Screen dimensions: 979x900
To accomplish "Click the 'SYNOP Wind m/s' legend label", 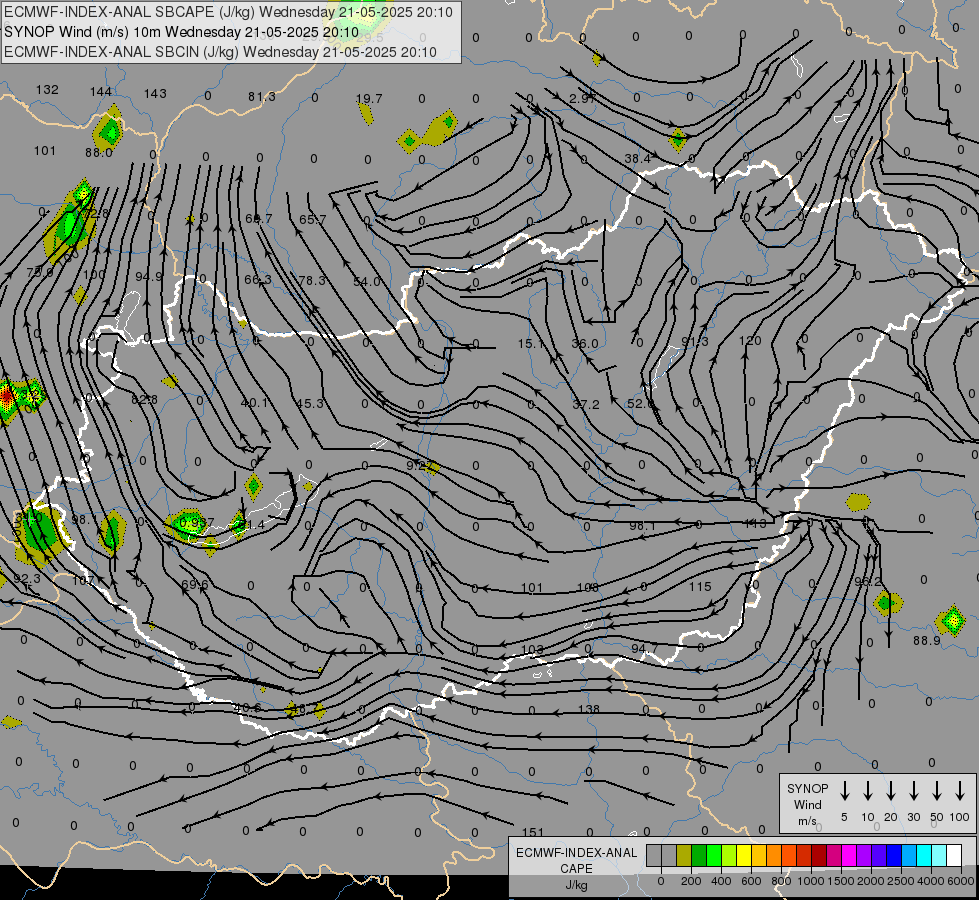I will [x=807, y=804].
